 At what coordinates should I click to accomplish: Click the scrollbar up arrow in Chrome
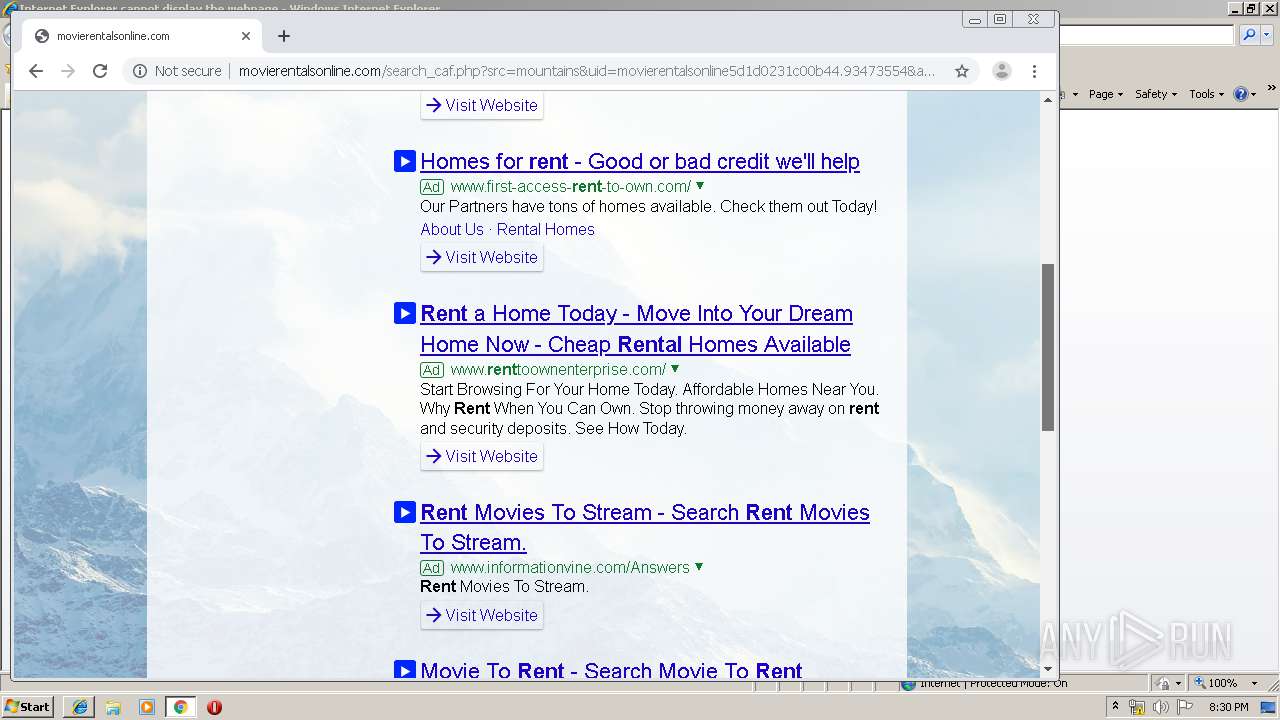pos(1048,100)
